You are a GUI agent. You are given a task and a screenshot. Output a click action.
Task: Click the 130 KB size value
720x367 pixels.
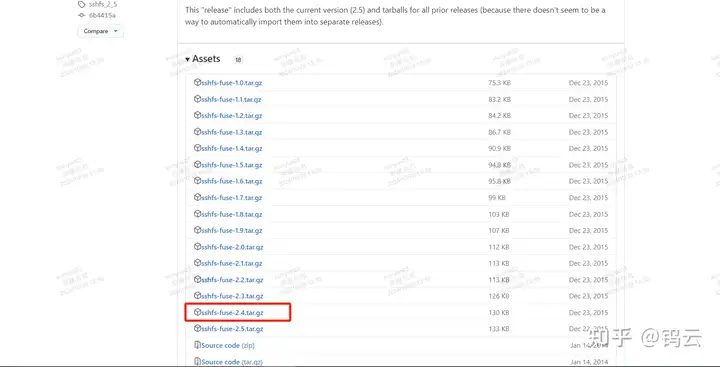point(499,313)
